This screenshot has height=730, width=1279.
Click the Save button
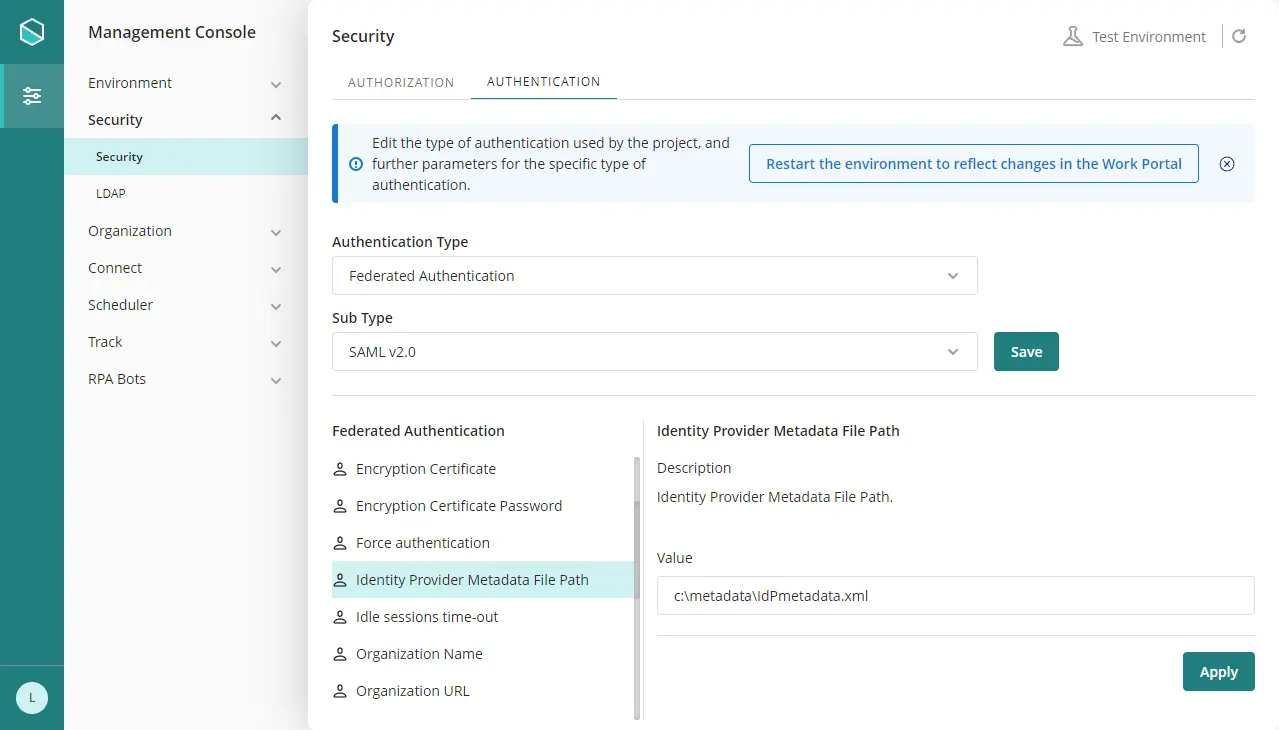click(1026, 352)
